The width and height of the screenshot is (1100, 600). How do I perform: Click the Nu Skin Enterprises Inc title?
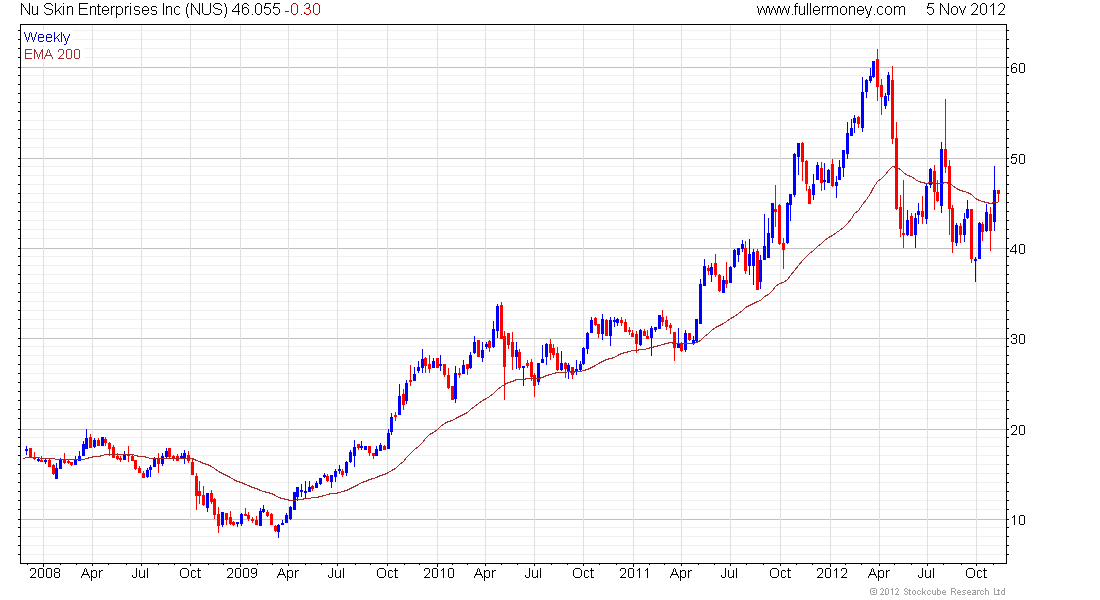pyautogui.click(x=124, y=10)
